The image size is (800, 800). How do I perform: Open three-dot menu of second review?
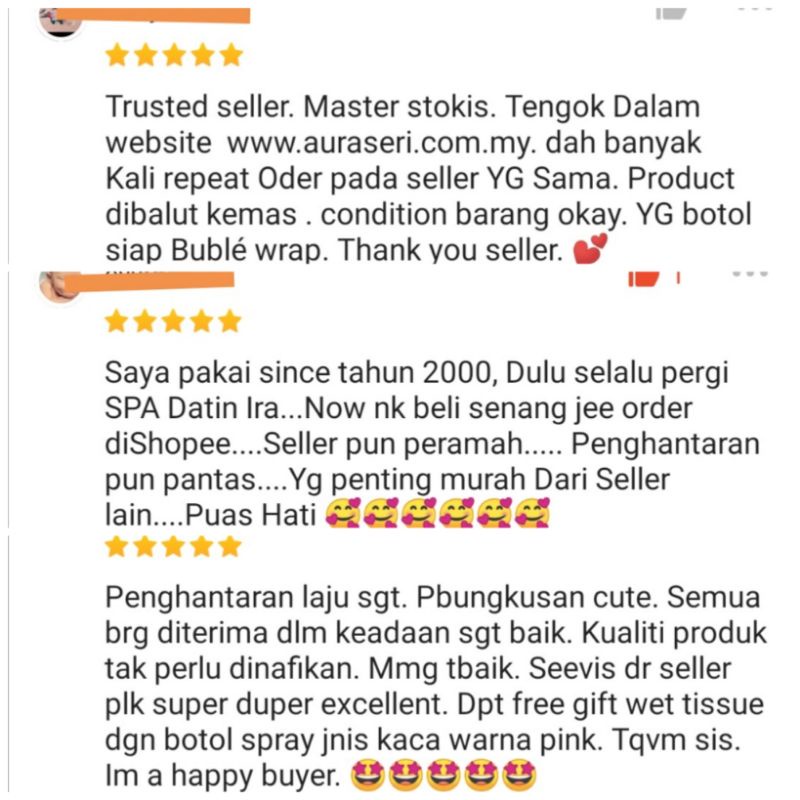pos(750,274)
